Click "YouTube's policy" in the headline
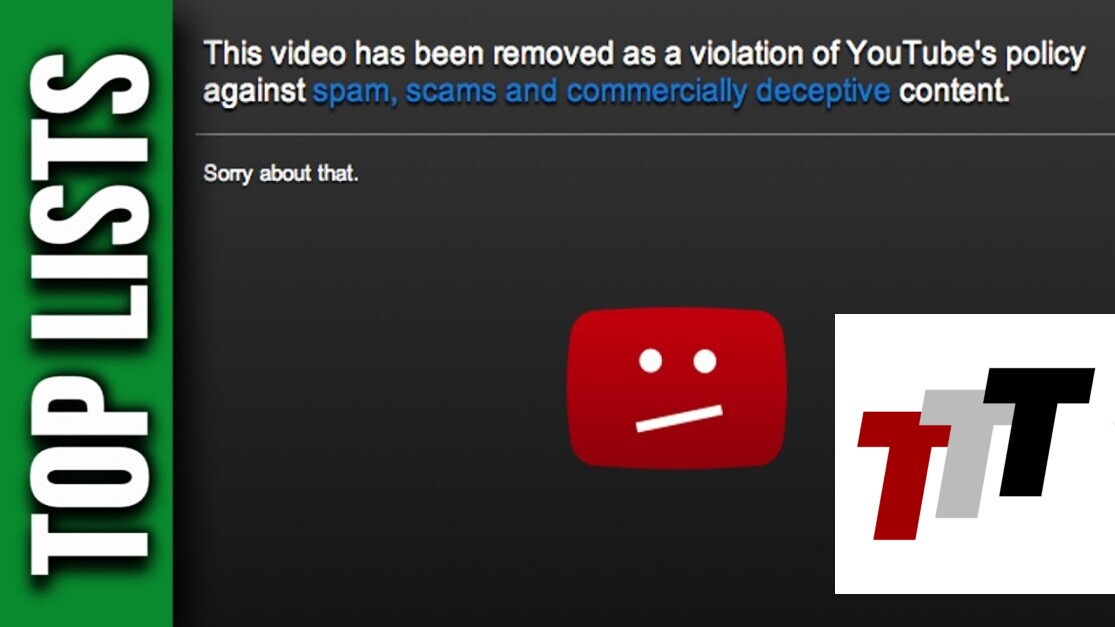 pos(966,55)
